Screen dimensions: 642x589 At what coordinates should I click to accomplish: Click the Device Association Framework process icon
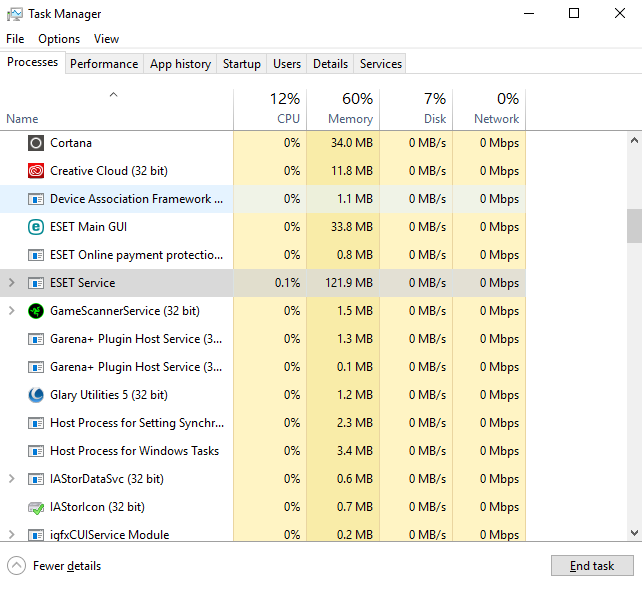click(x=36, y=199)
